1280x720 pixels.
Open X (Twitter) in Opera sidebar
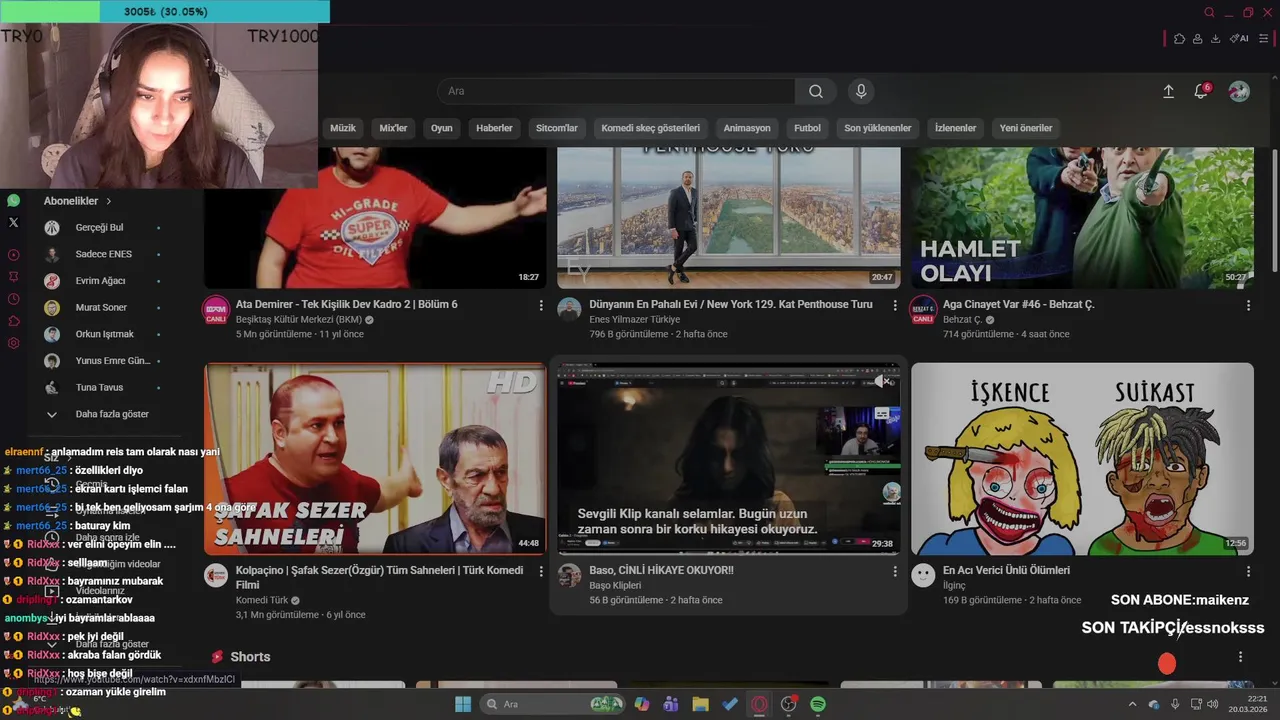click(13, 222)
